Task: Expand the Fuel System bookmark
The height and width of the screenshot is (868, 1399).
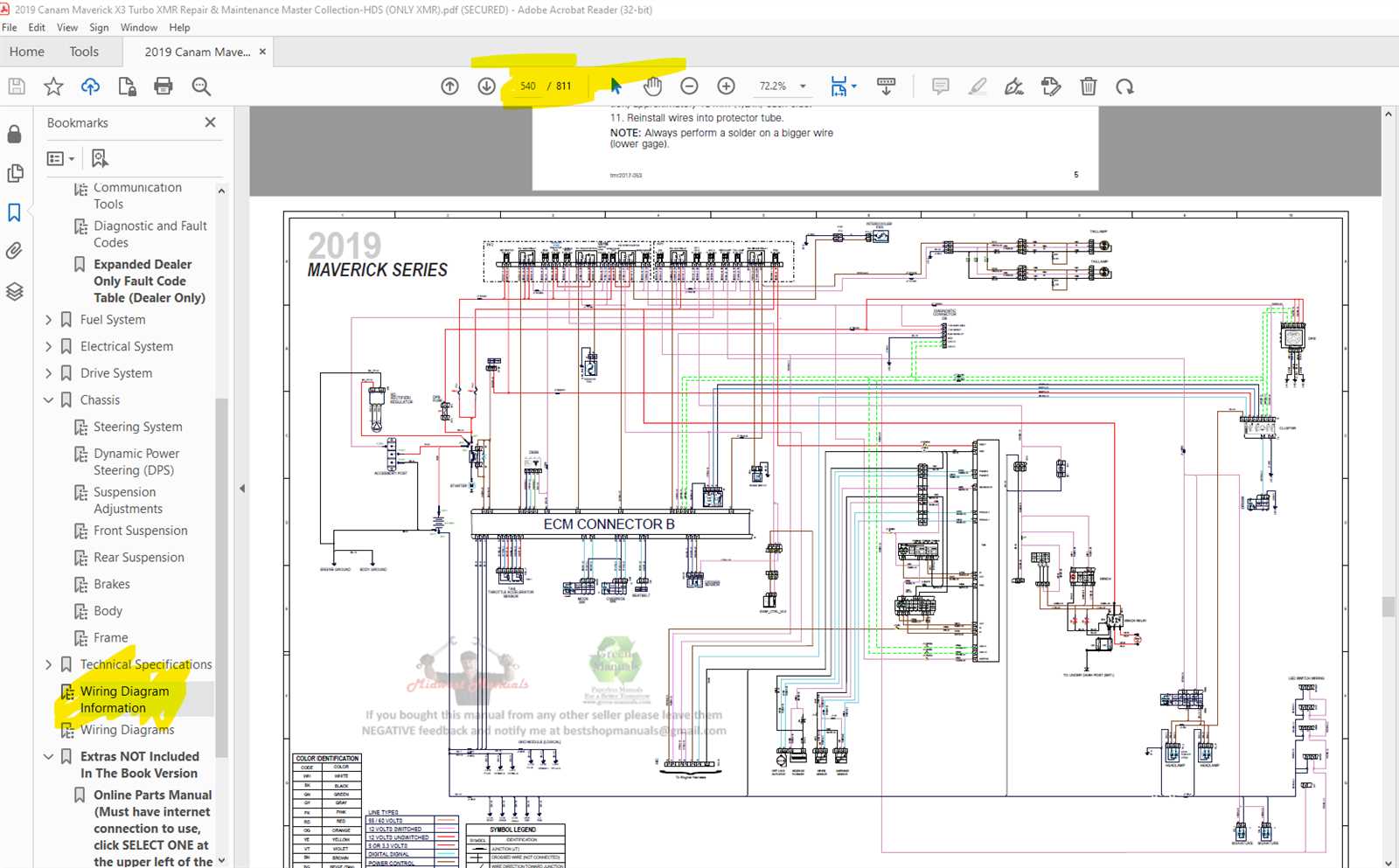Action: 48,320
